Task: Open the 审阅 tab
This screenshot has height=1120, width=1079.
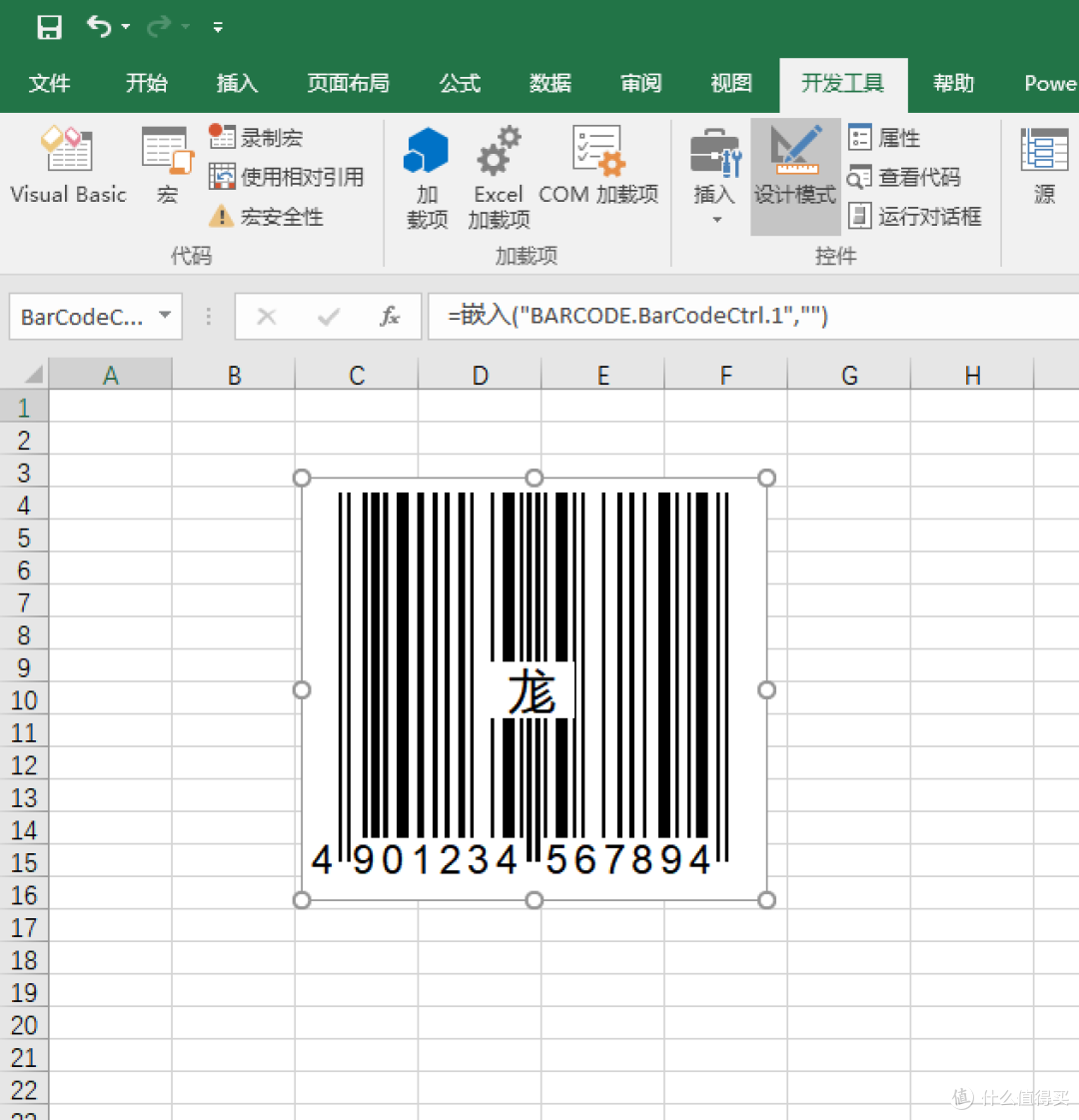Action: click(641, 84)
